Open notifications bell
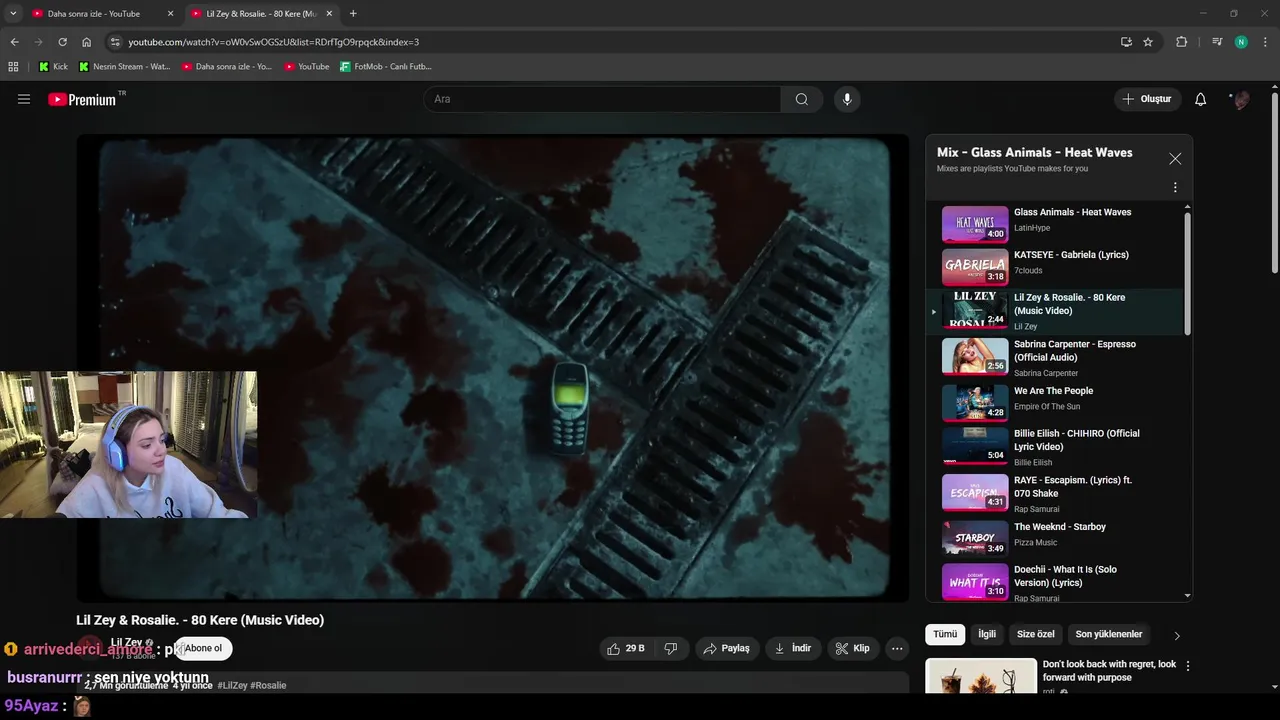1280x720 pixels. pyautogui.click(x=1201, y=99)
